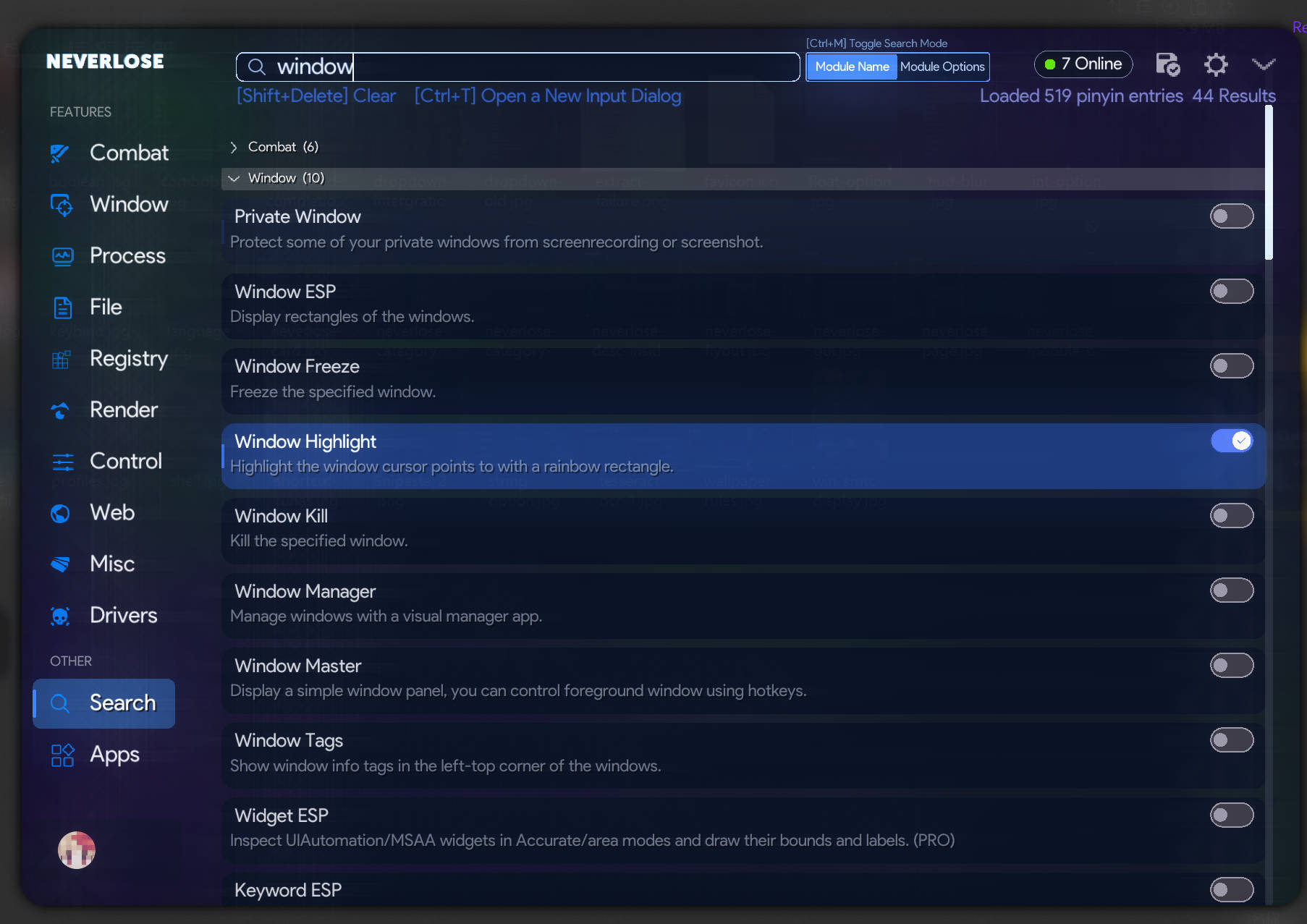Screen dimensions: 1307x924
Task: Click the Web globe icon in sidebar
Action: pos(60,513)
